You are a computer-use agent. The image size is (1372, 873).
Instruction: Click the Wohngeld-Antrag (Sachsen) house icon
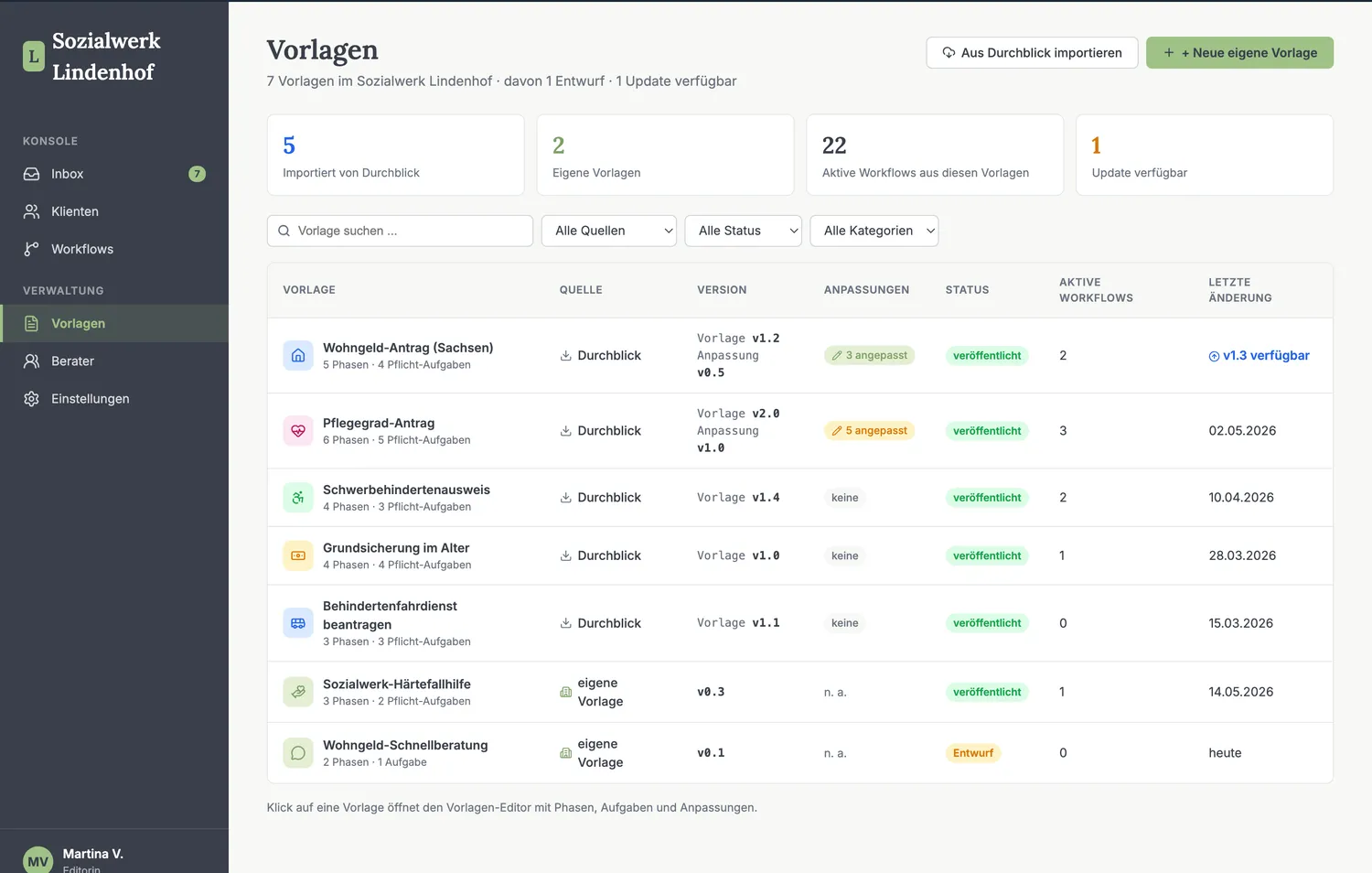tap(298, 355)
